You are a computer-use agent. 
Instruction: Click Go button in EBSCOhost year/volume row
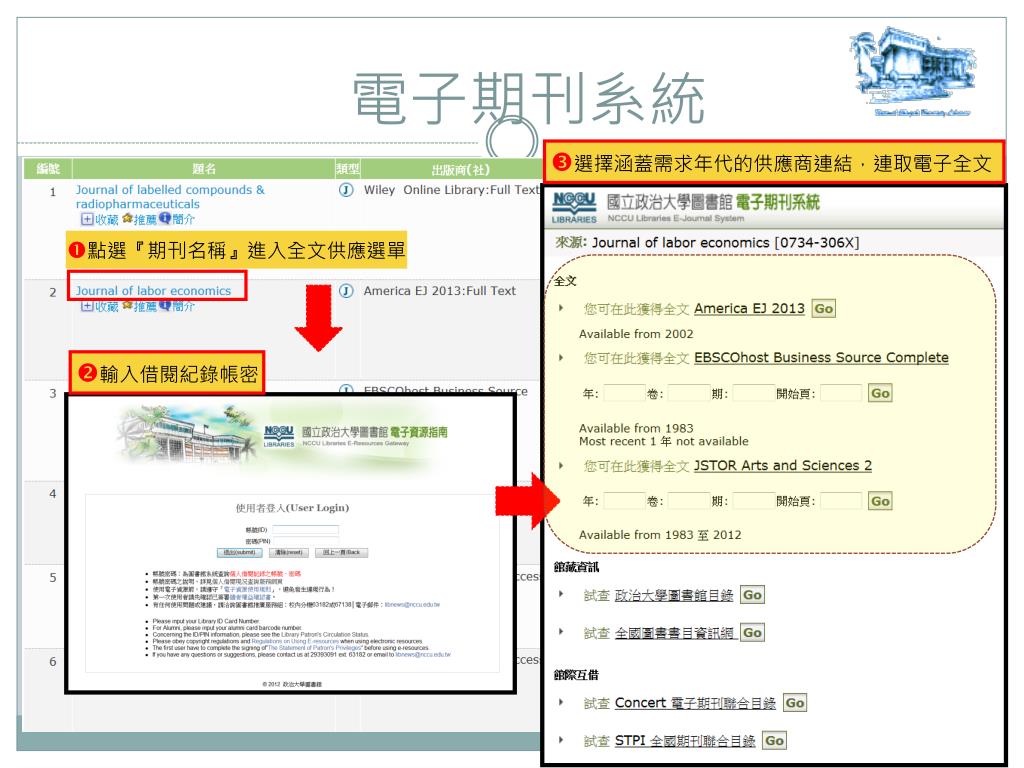pos(880,393)
